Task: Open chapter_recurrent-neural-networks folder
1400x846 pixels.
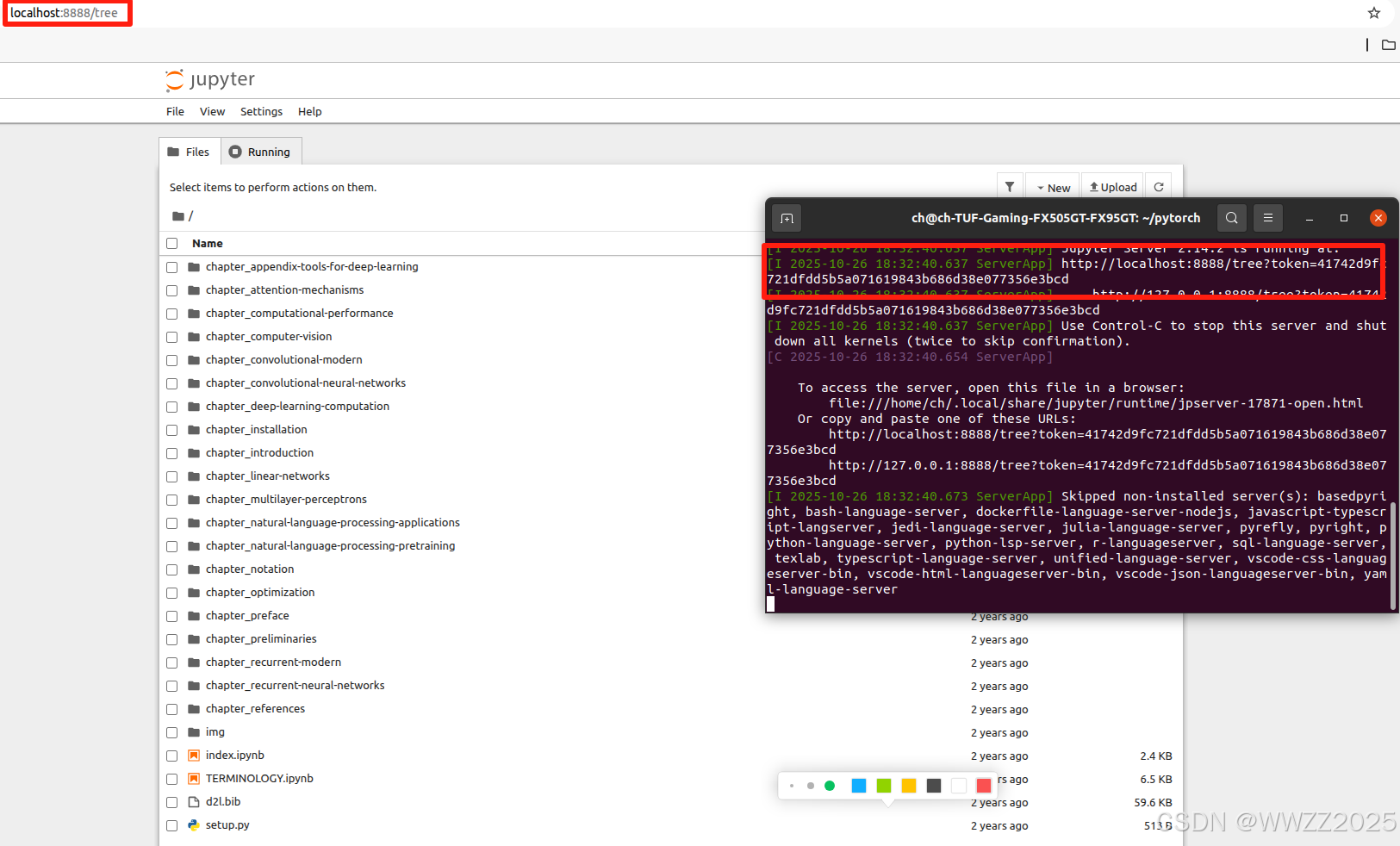Action: point(295,686)
